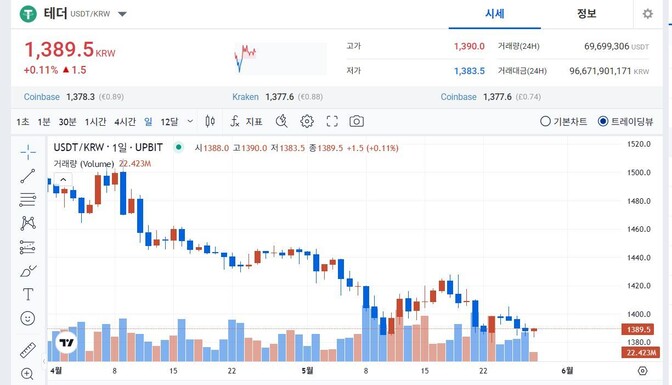Select the crosshair cursor tool
The width and height of the screenshot is (672, 385).
(28, 152)
